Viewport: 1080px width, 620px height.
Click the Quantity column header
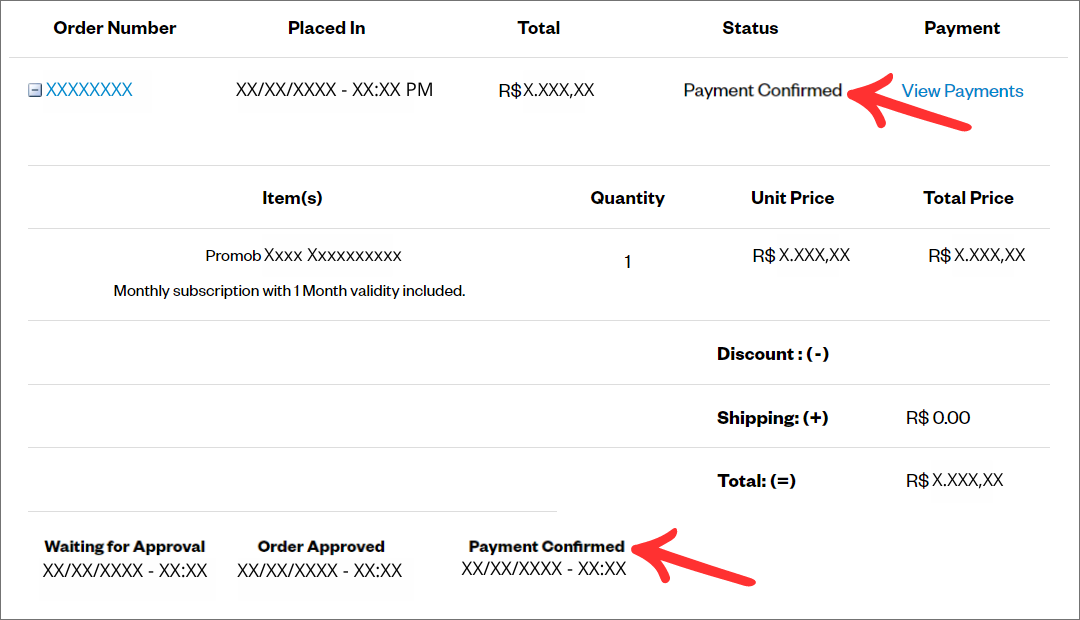click(x=627, y=198)
